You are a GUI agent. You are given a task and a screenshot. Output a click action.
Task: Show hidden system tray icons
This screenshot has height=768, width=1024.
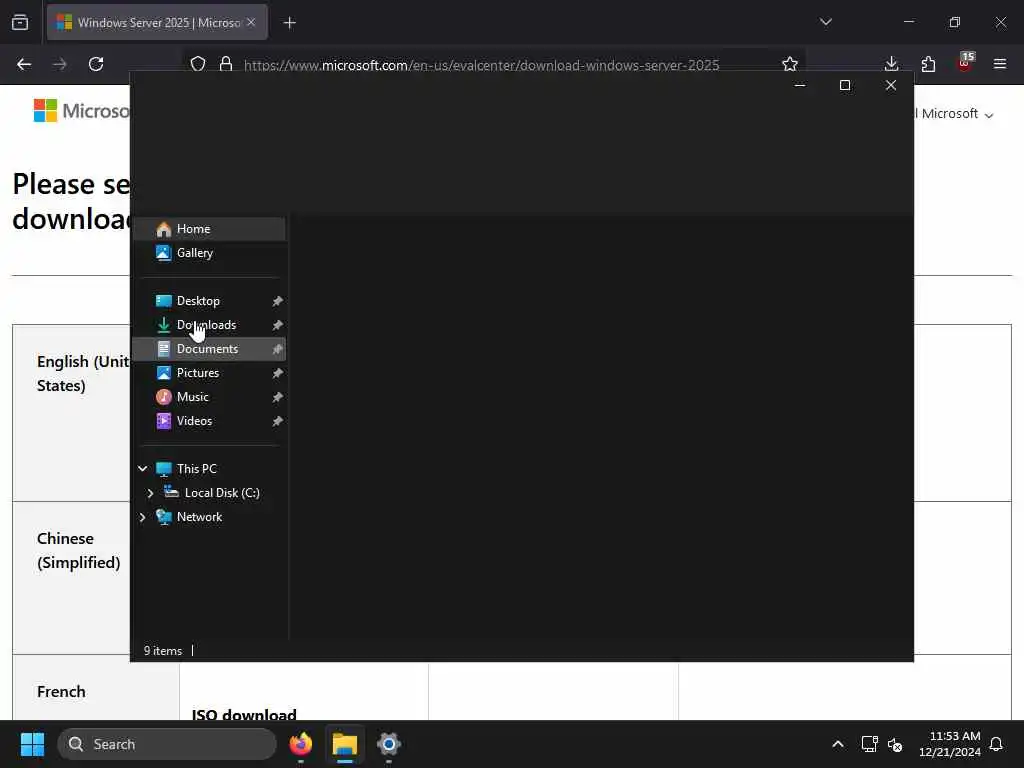coord(838,744)
